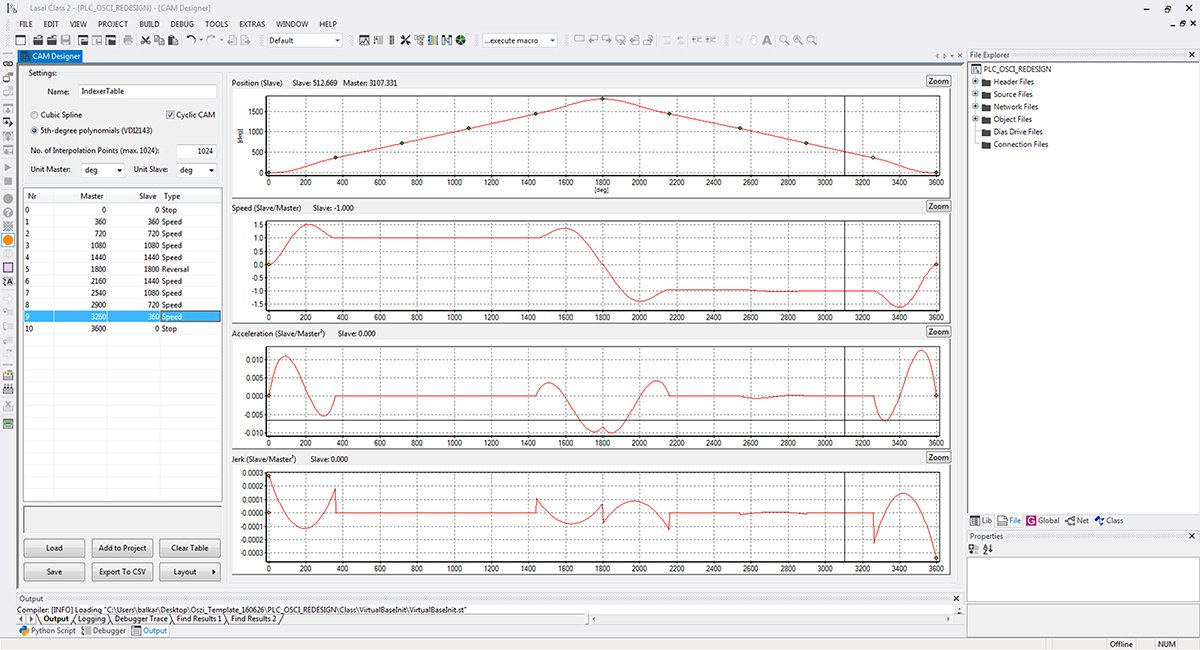
Task: Click the sort A-Z icon in Properties panel
Action: click(987, 549)
